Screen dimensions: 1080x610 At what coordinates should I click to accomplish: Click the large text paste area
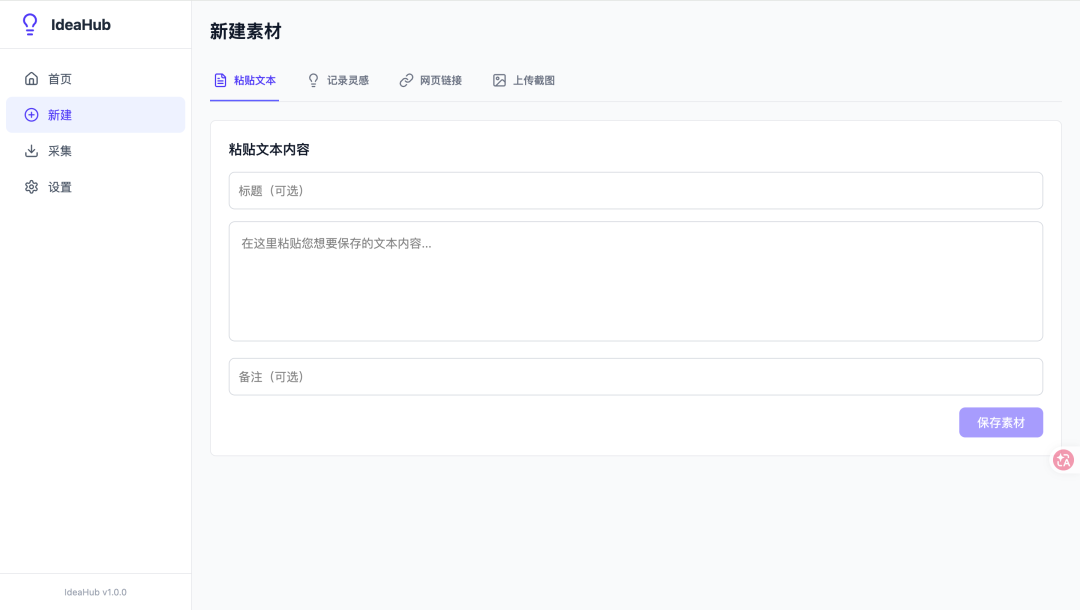(x=635, y=280)
